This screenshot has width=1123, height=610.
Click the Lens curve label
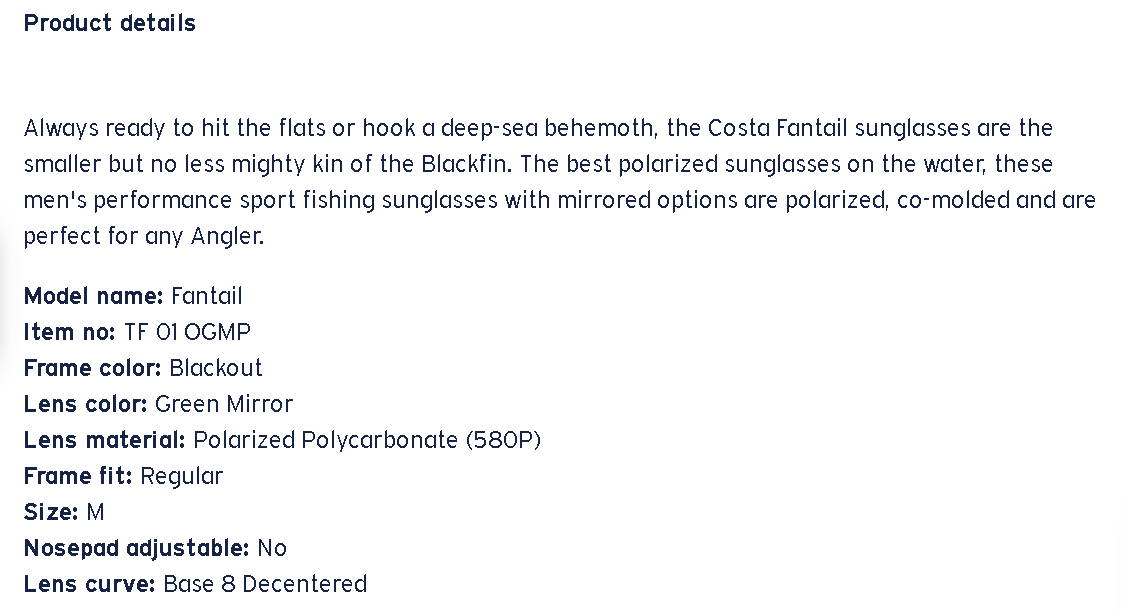[89, 584]
